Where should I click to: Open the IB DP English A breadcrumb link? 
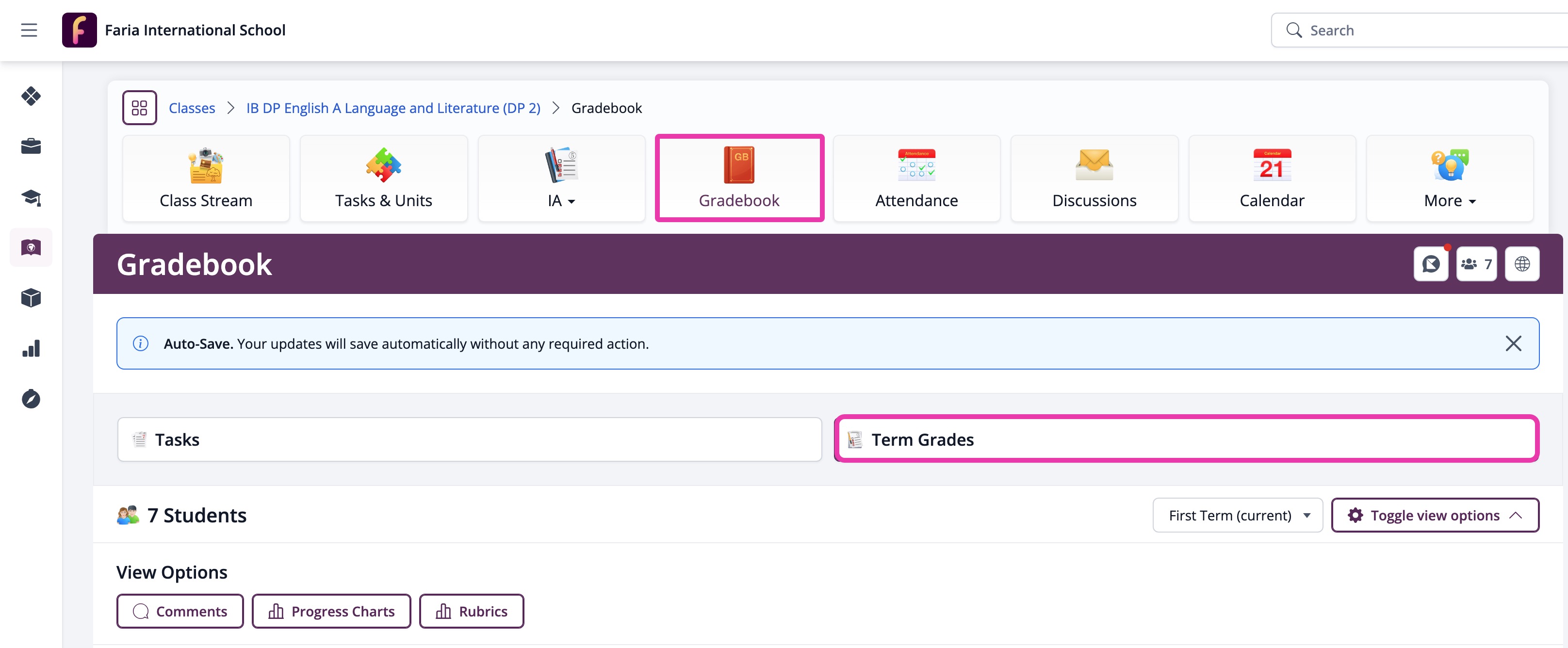pos(392,108)
